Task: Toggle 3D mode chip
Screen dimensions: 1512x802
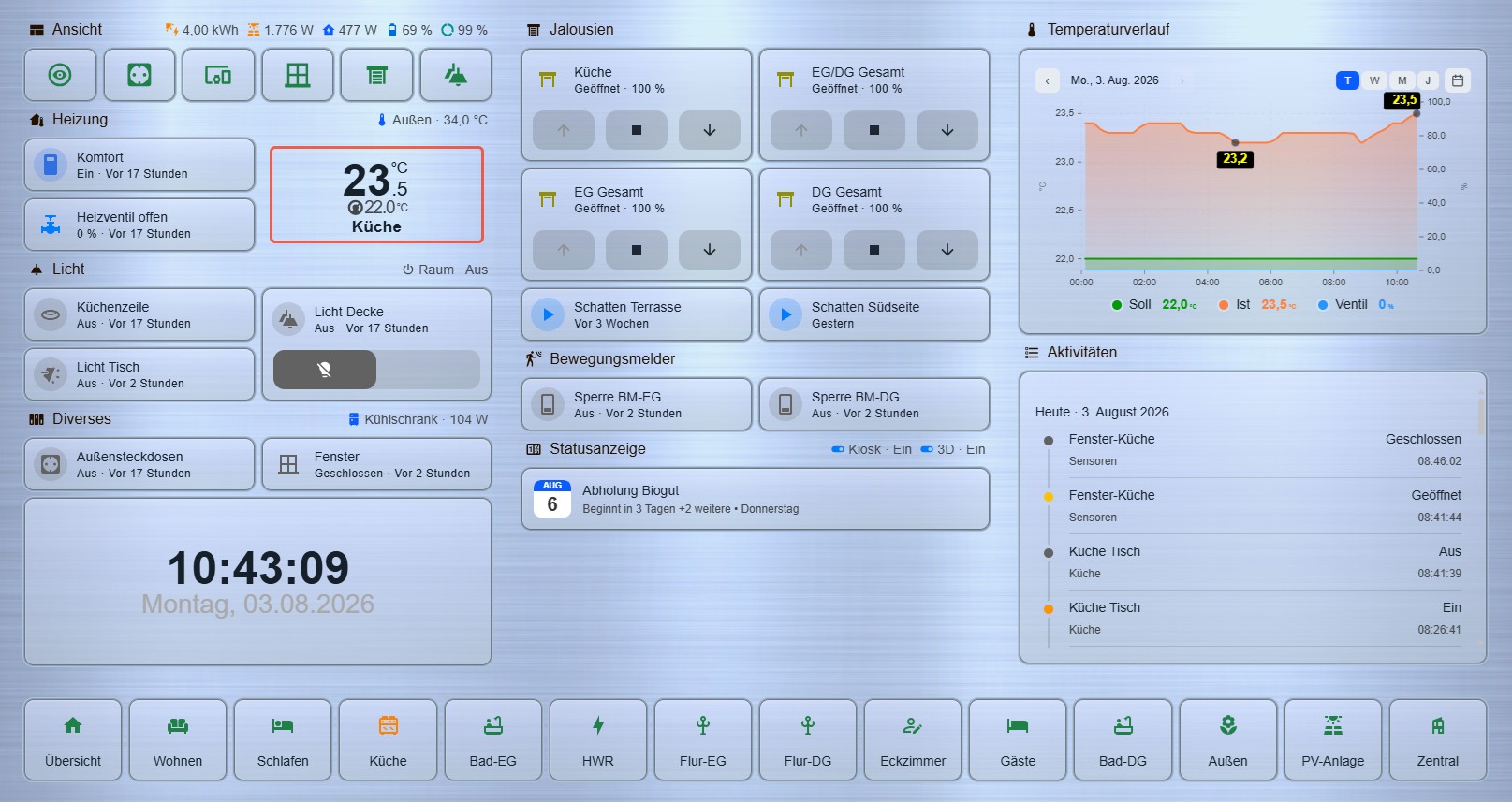Action: click(952, 449)
